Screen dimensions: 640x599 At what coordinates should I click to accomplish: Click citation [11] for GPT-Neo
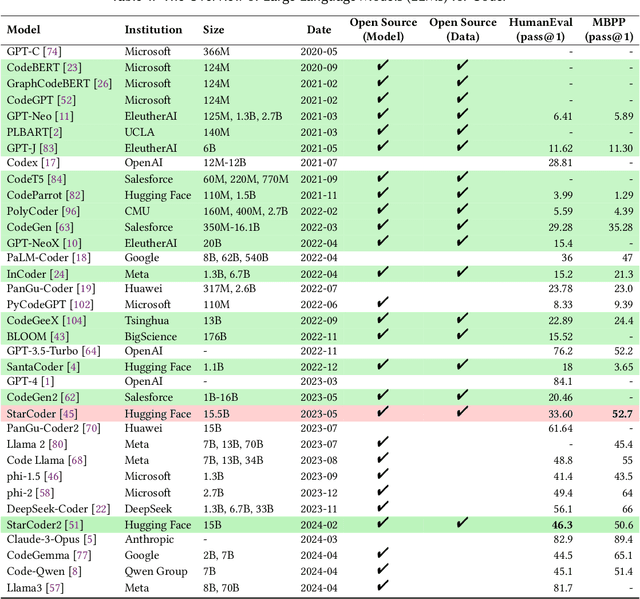[64, 116]
